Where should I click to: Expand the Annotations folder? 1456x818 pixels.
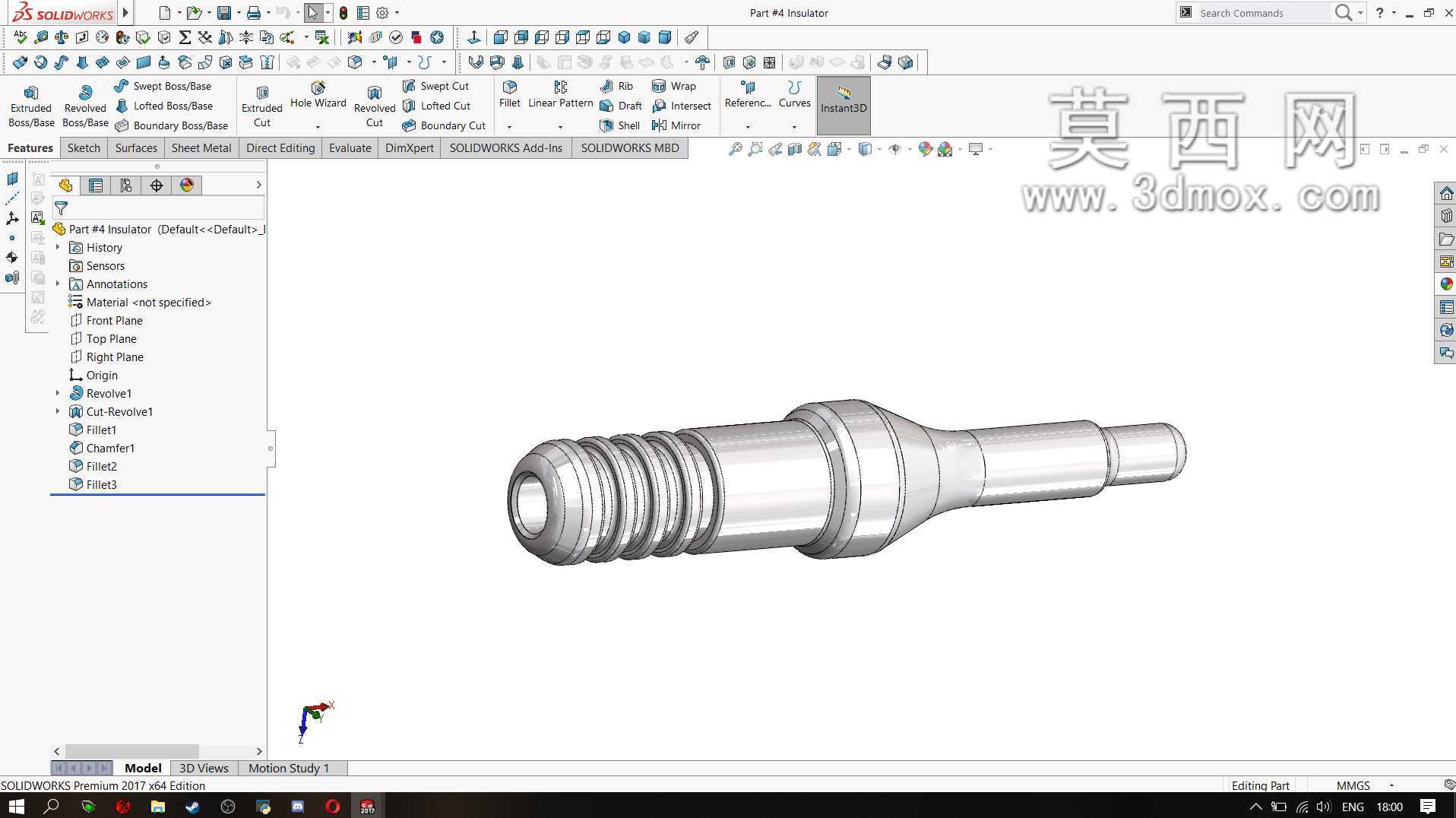pyautogui.click(x=58, y=284)
